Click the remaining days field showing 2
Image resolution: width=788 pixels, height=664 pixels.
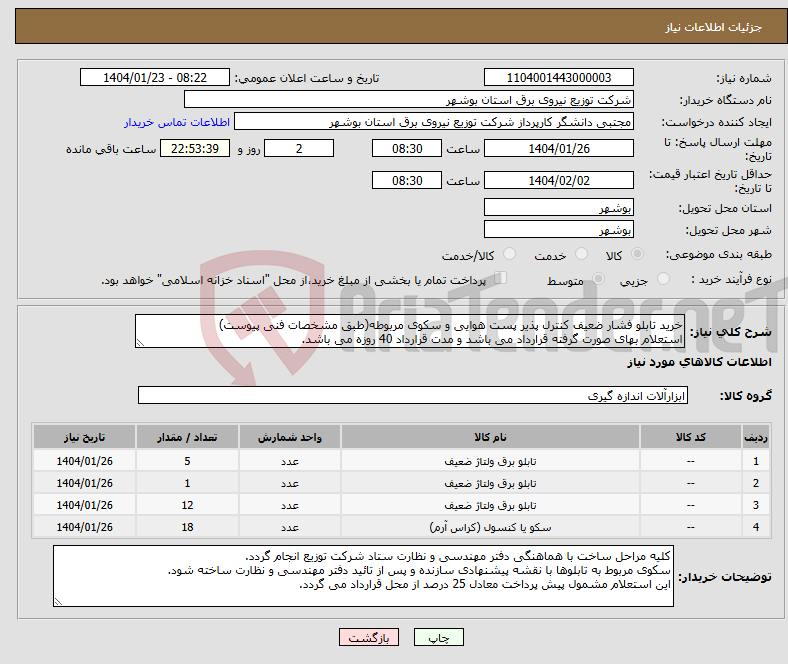[x=299, y=148]
